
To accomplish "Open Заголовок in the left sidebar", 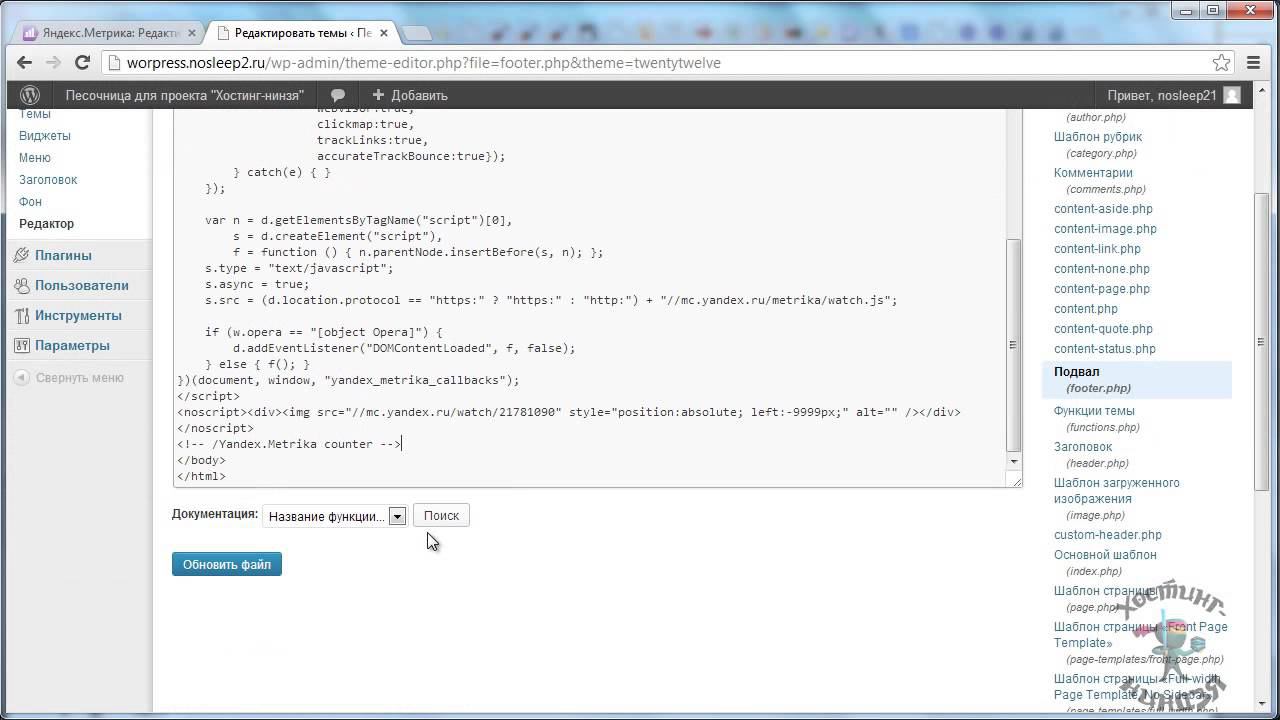I will (x=48, y=180).
